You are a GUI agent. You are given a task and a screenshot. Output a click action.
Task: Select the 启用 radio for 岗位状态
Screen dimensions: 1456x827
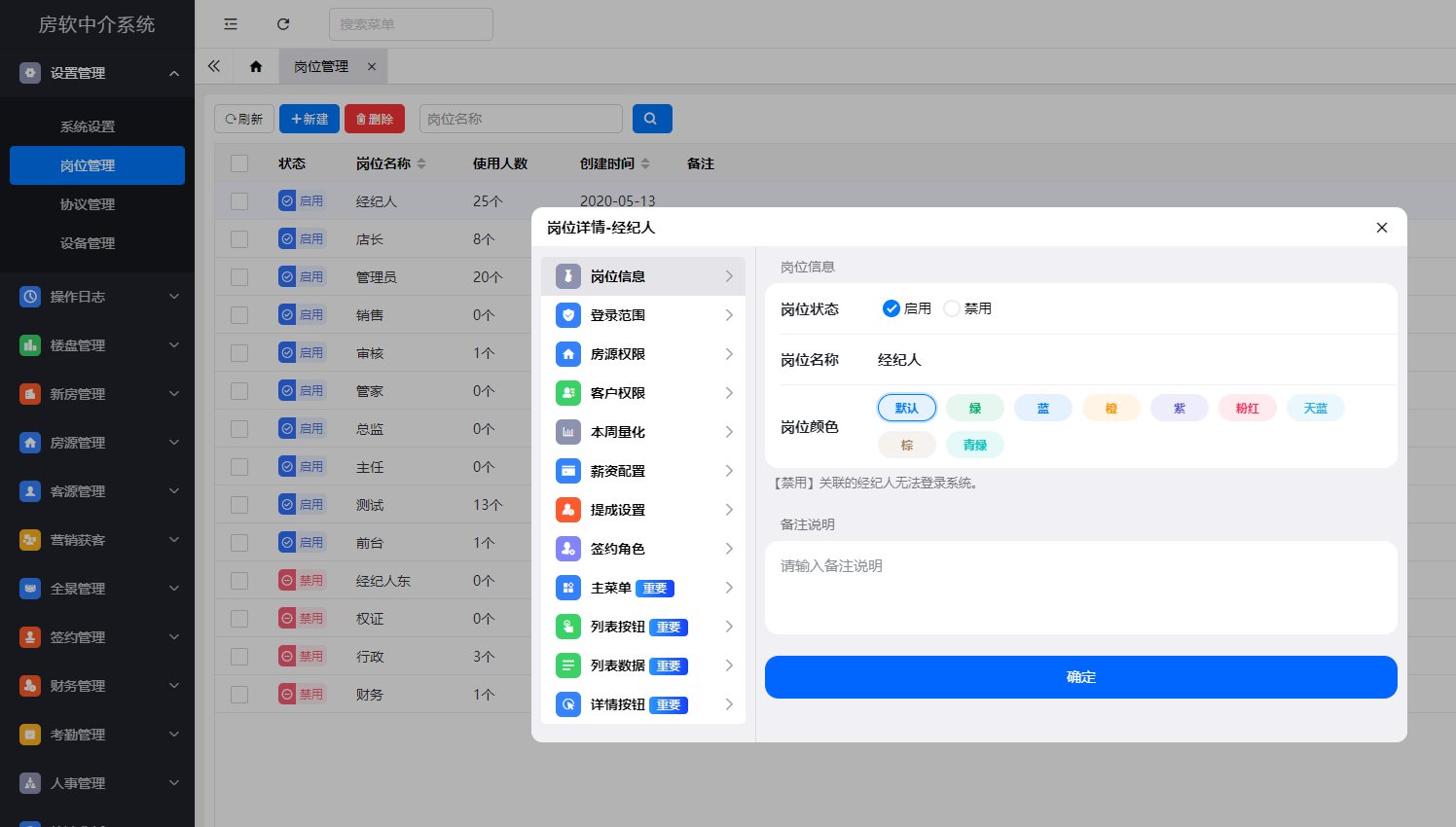coord(891,308)
